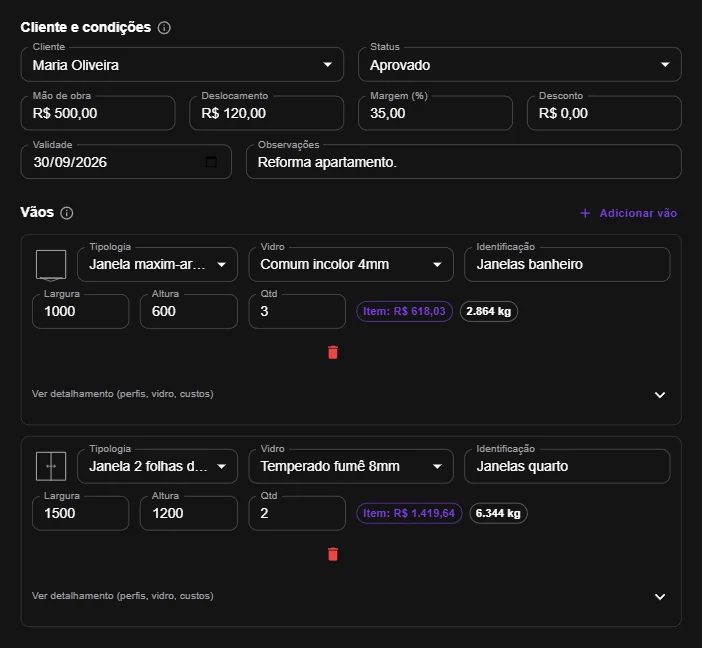Expand detalhamento chevron for Janelas quarto

pos(659,597)
